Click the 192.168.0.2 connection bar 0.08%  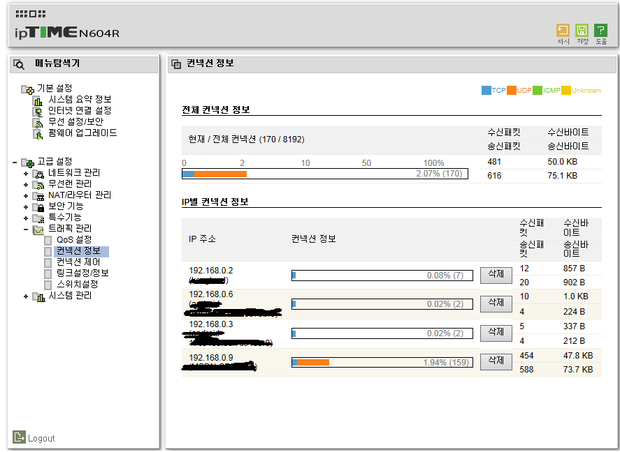tap(382, 276)
